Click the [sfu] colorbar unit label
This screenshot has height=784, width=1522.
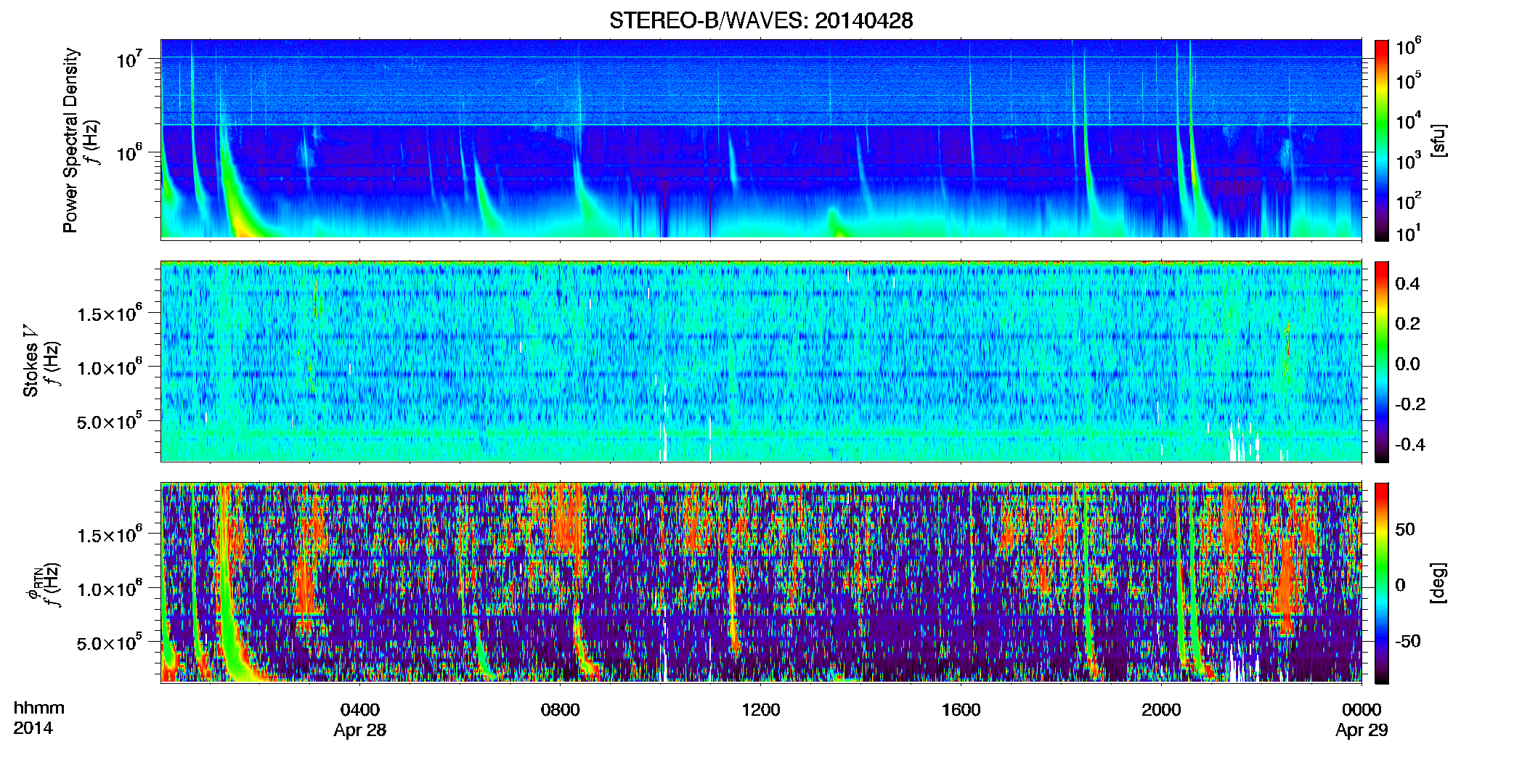tap(1438, 140)
